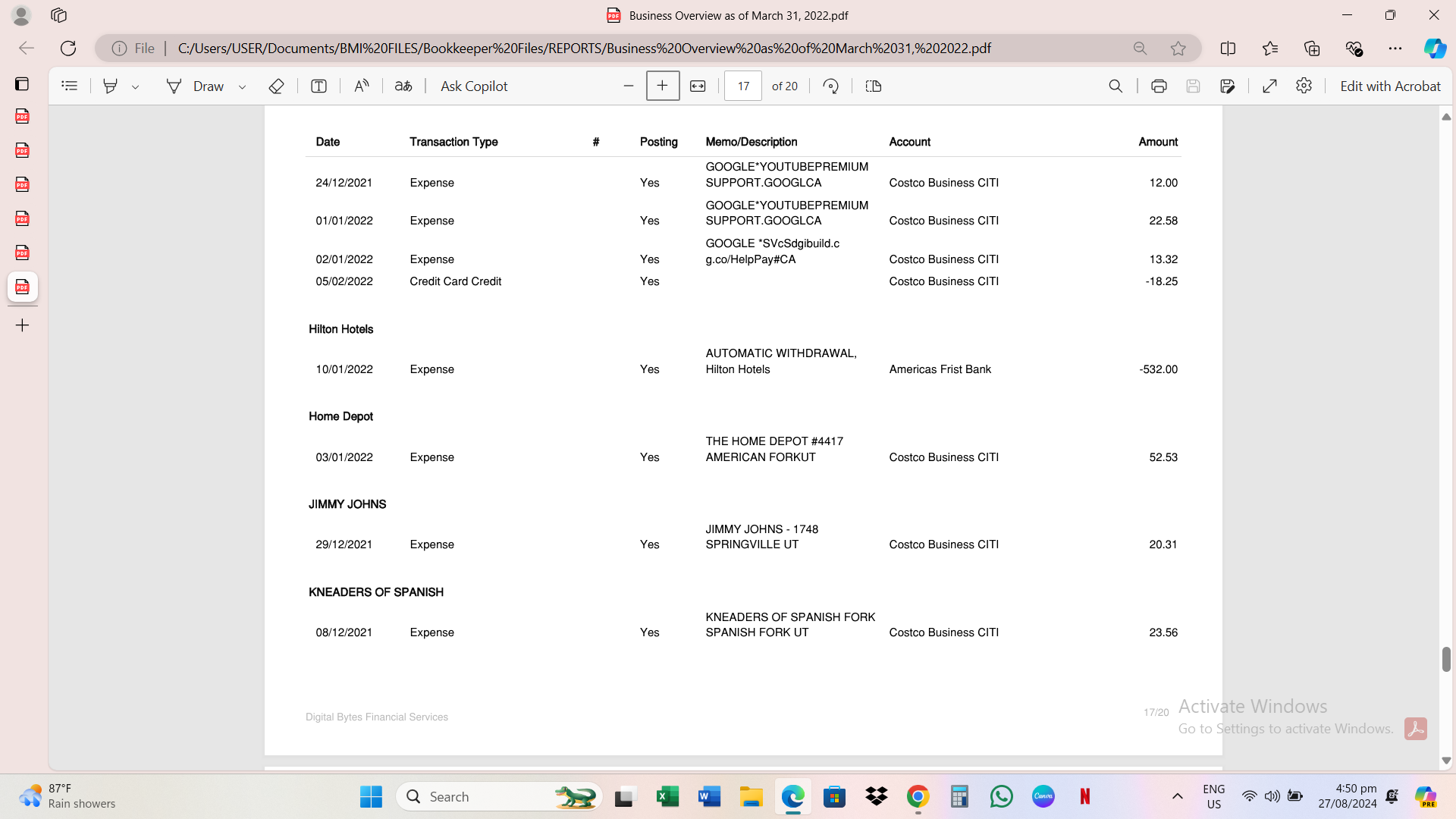The width and height of the screenshot is (1456, 819).
Task: Click the taskbar Search box
Action: click(499, 797)
